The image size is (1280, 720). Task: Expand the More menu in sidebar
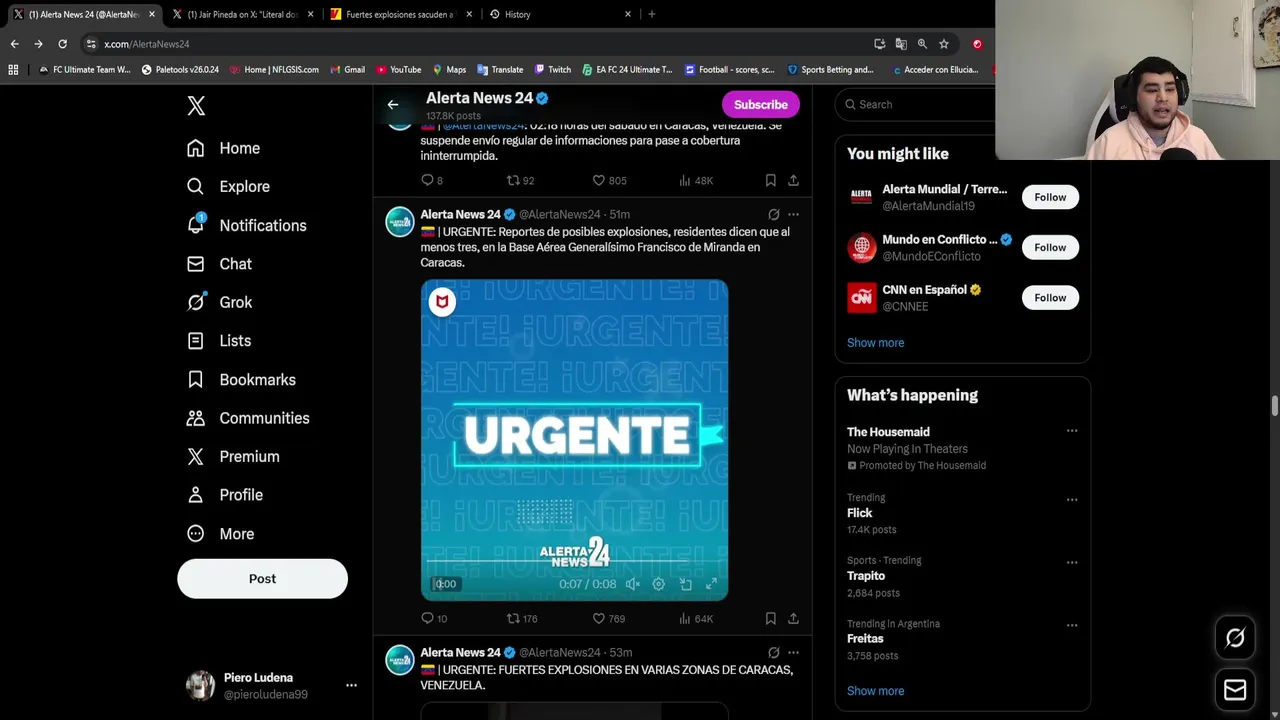[221, 534]
